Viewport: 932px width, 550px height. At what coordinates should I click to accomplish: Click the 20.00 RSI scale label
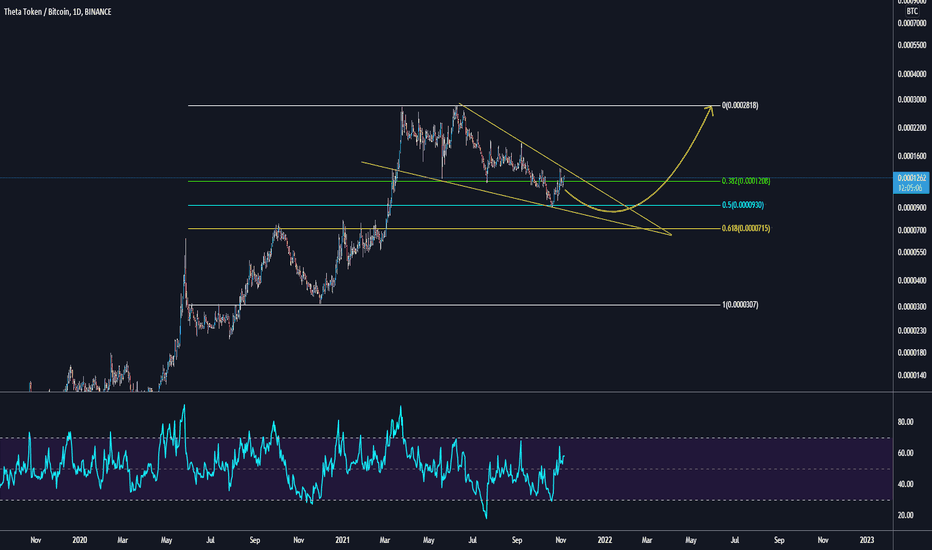(x=905, y=516)
